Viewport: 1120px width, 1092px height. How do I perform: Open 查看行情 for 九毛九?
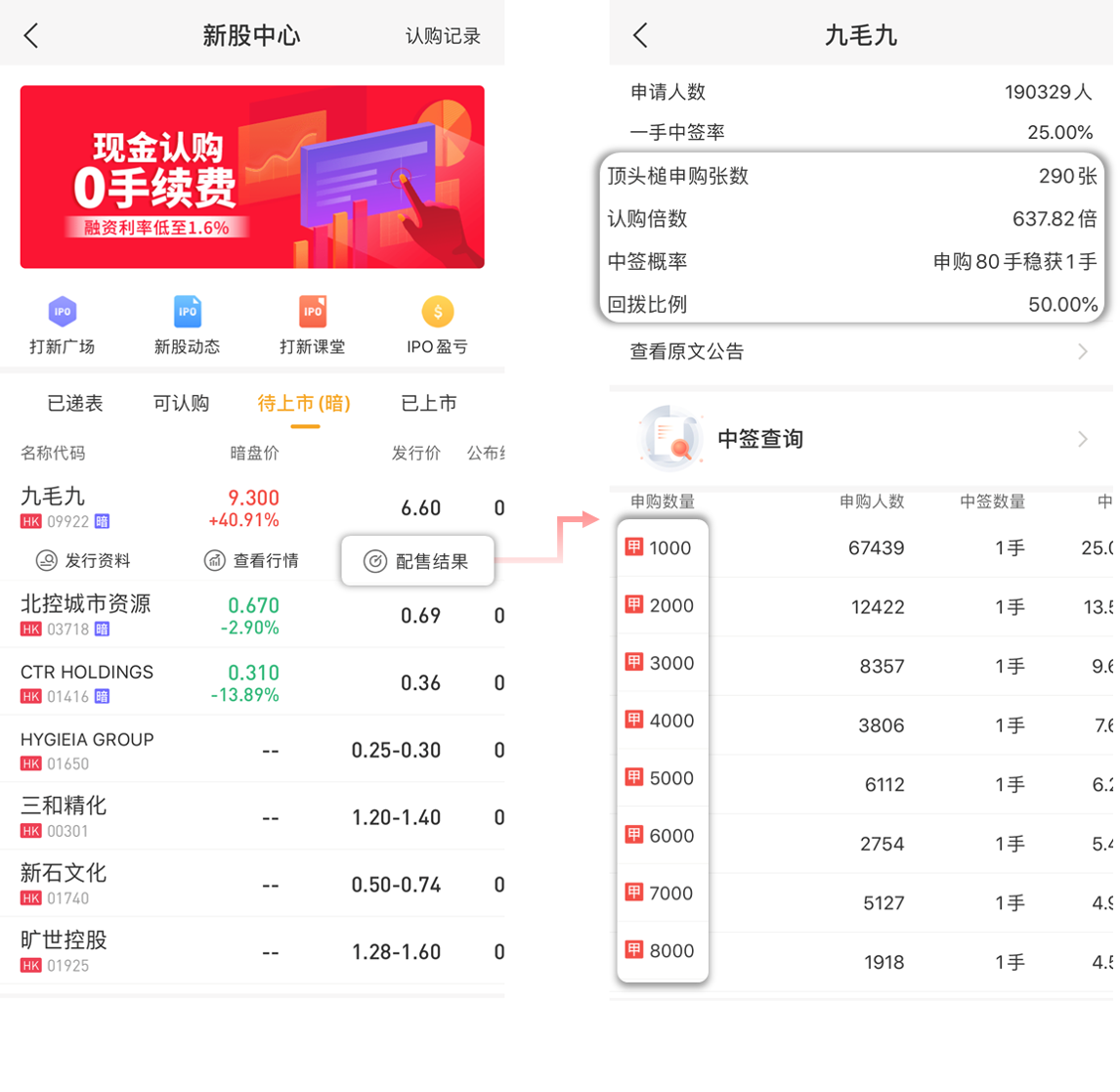pyautogui.click(x=251, y=560)
